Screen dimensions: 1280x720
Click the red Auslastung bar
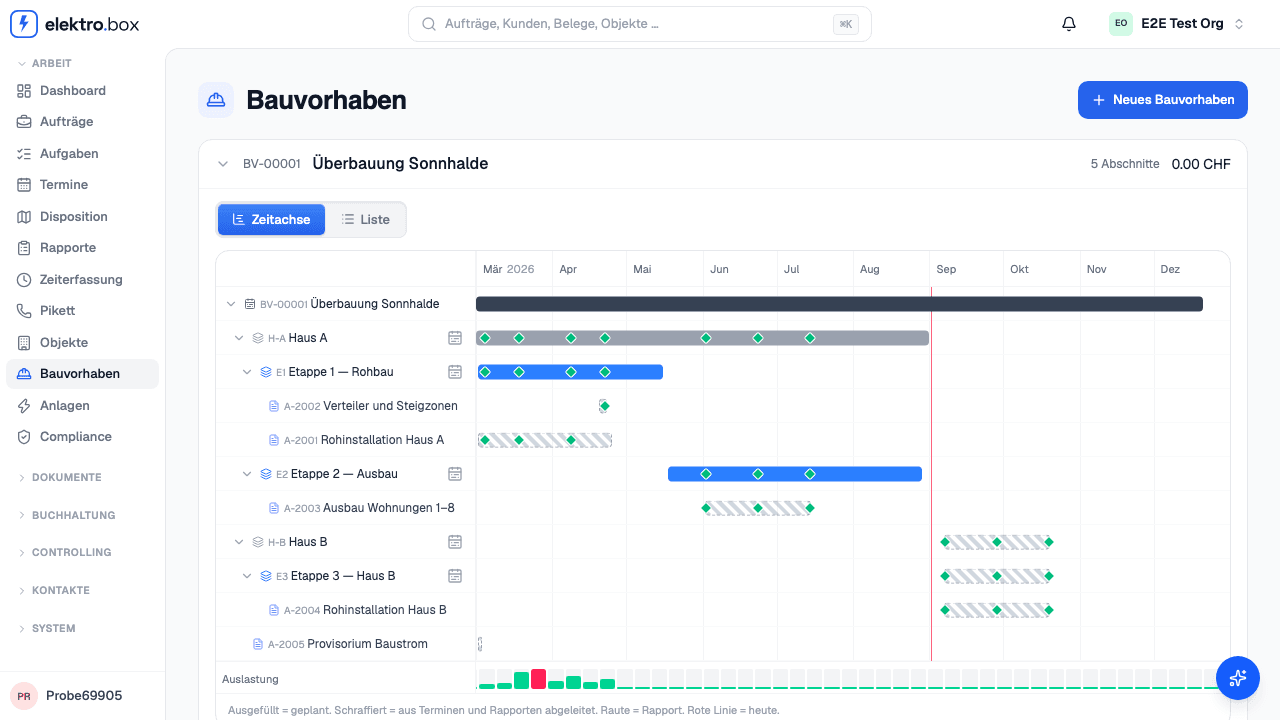tap(538, 679)
